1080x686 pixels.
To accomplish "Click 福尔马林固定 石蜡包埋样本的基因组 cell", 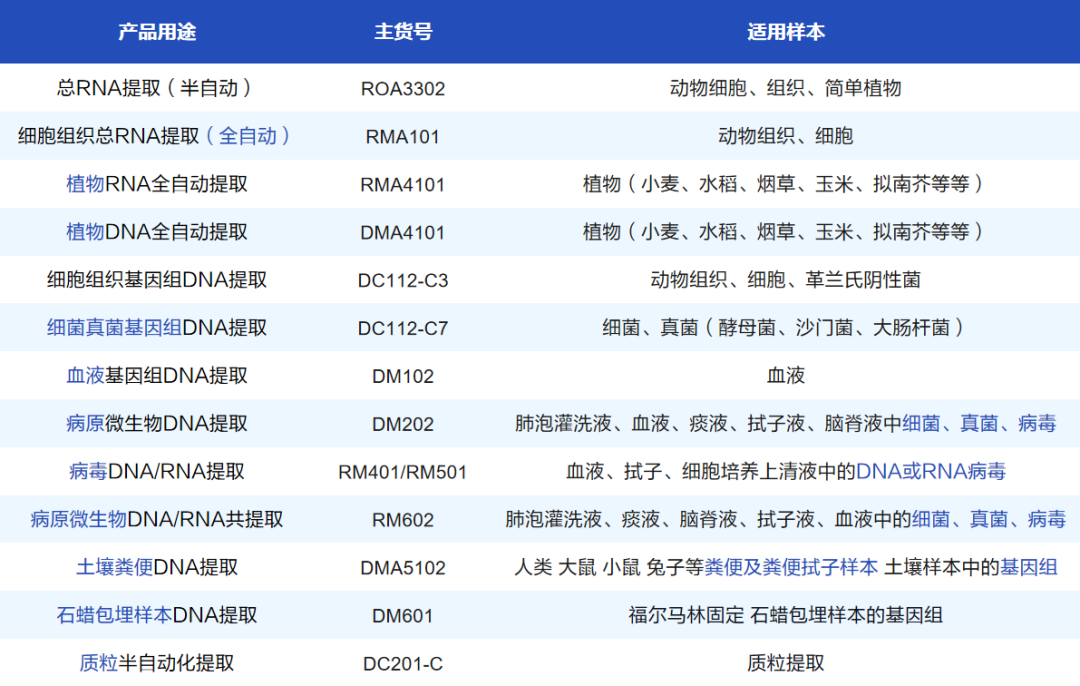I will pos(786,614).
